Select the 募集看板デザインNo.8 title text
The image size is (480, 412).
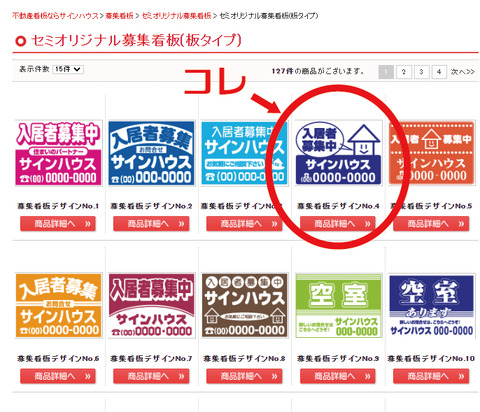pyautogui.click(x=244, y=359)
